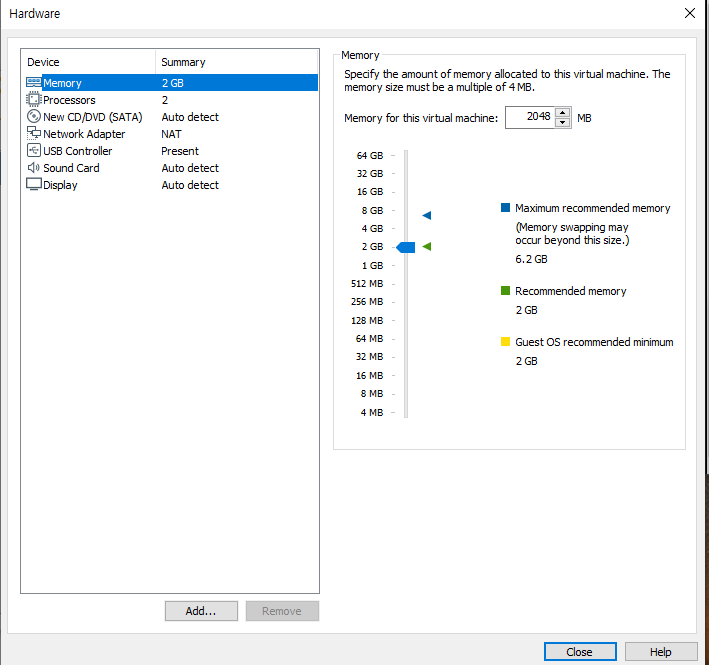Open Help for hardware settings
709x665 pixels.
660,651
